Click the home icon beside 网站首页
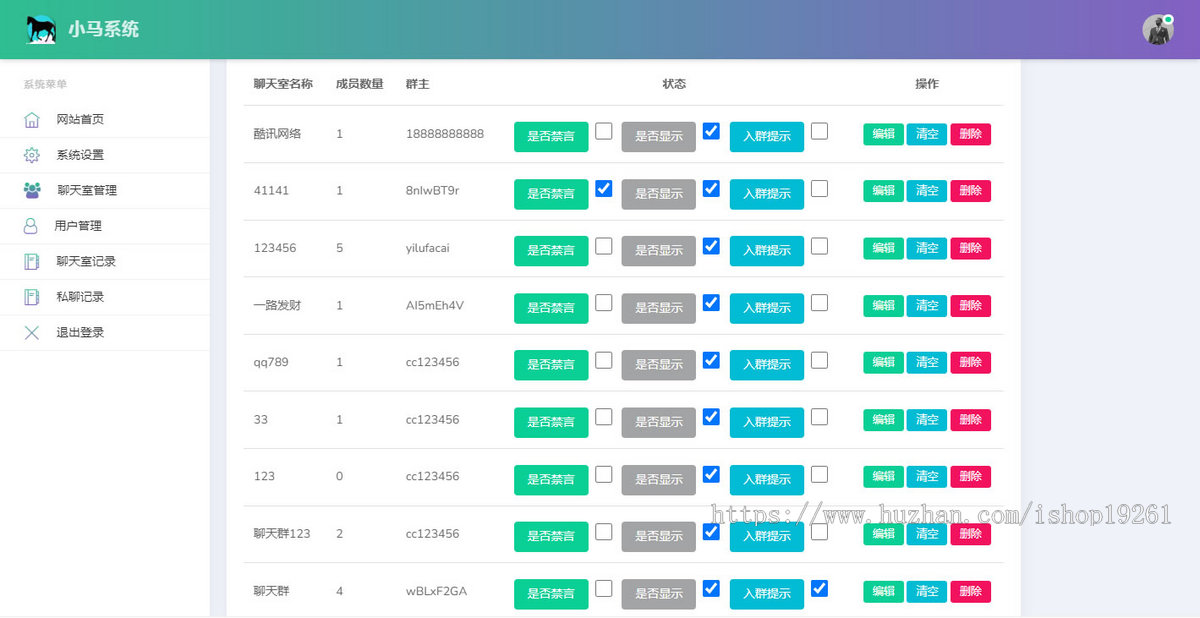 point(32,120)
